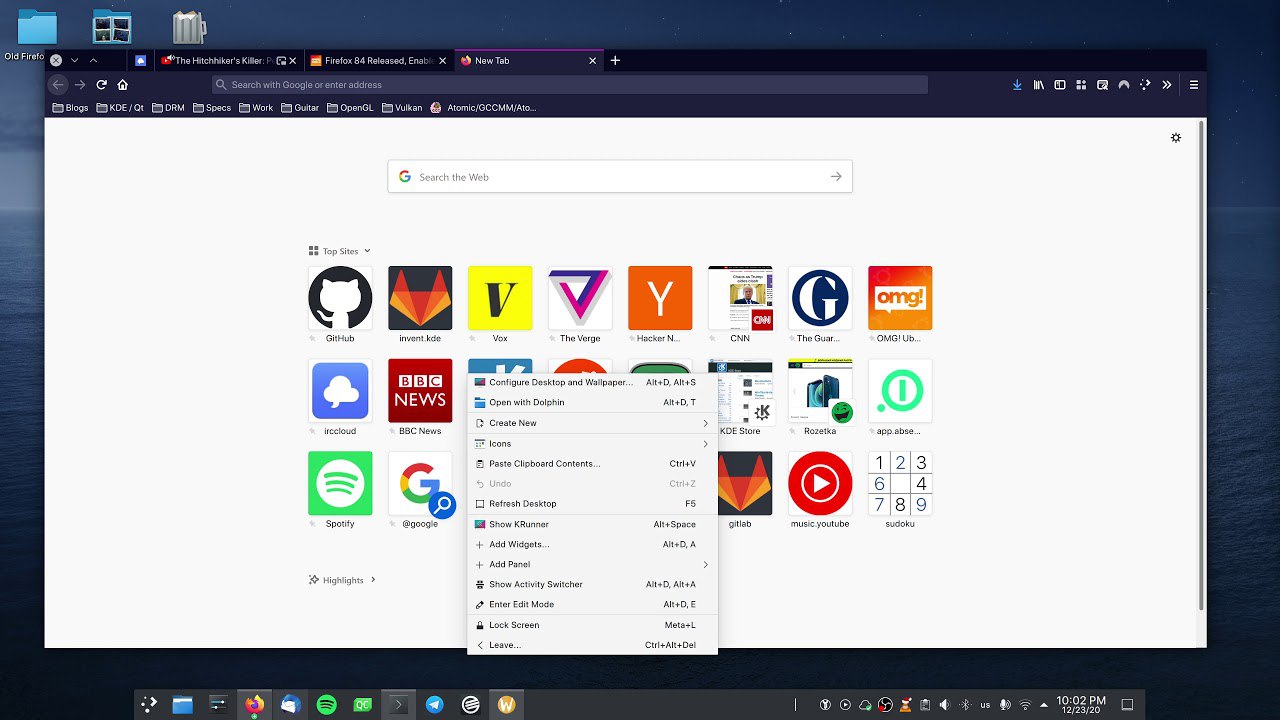This screenshot has height=720, width=1280.
Task: Select Leave menu entry
Action: pos(592,645)
